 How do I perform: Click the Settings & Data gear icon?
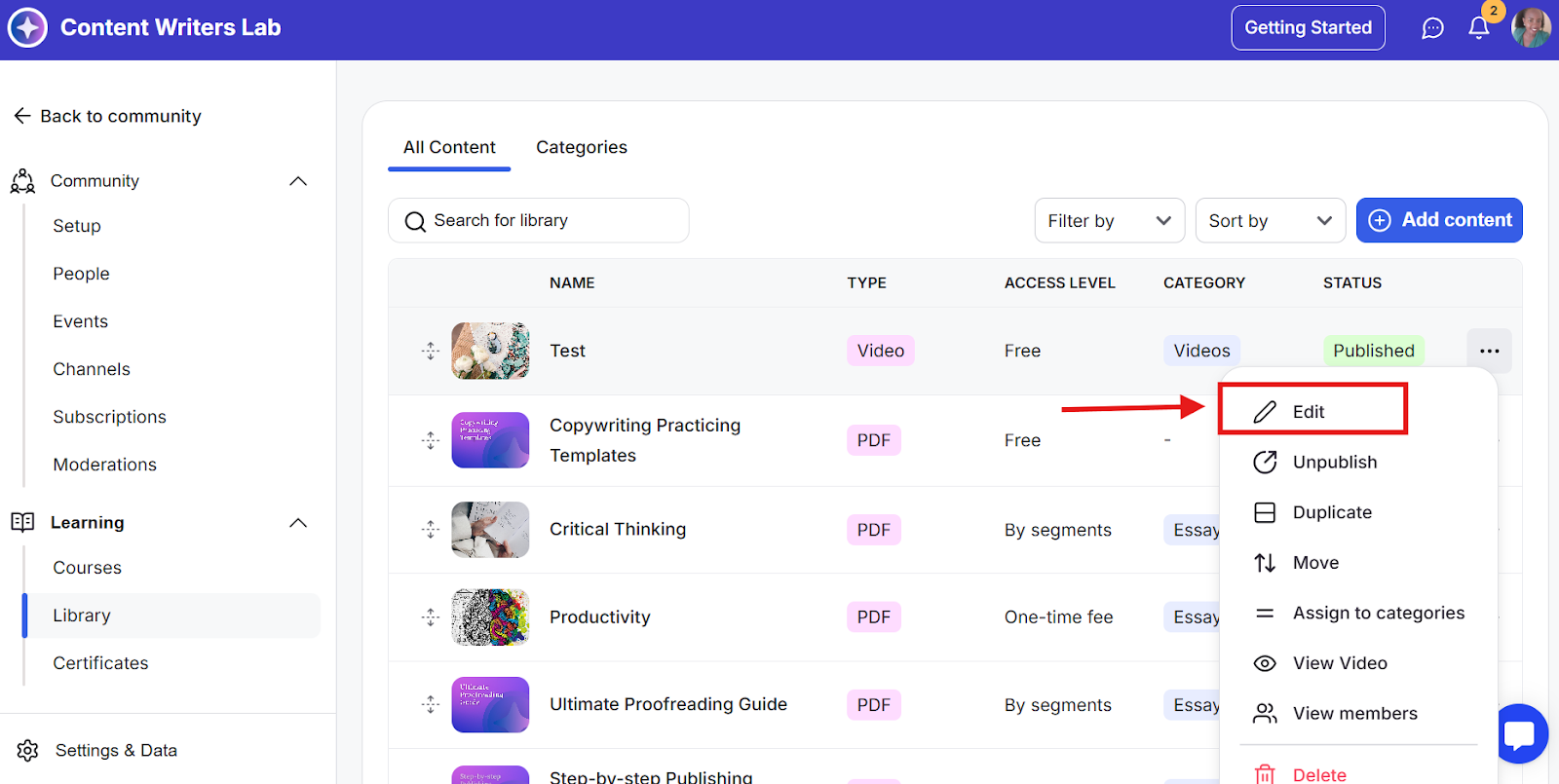[x=27, y=750]
